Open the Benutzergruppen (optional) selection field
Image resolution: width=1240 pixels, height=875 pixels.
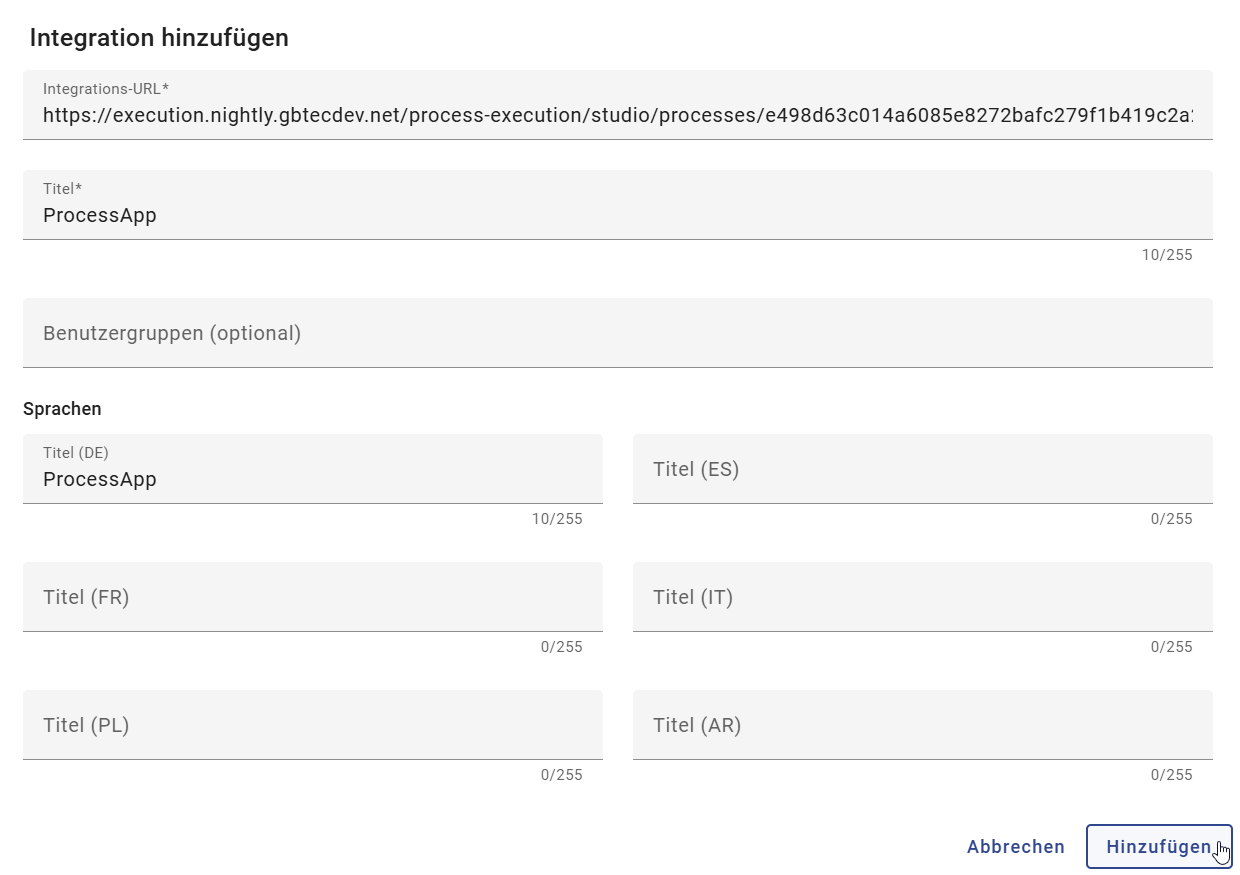pos(618,333)
